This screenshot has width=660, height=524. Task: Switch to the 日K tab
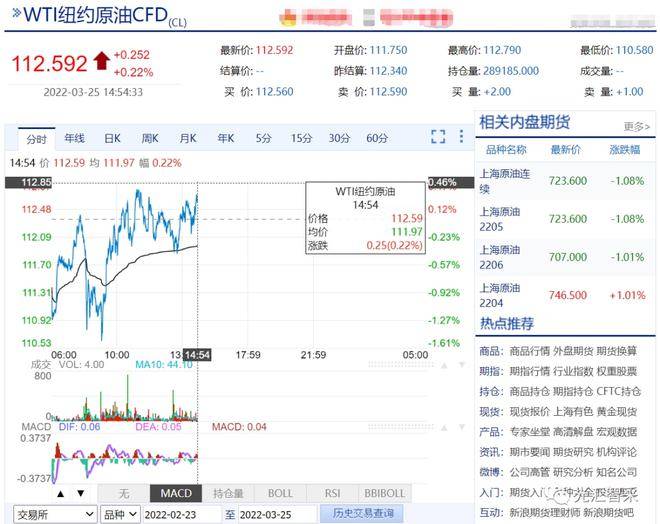pos(112,138)
